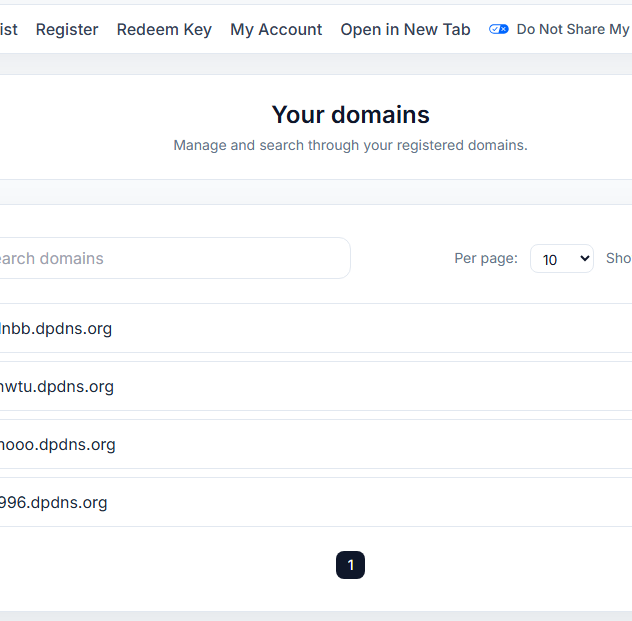Expand the Per page dropdown arrow
This screenshot has width=632, height=621.
[x=584, y=259]
